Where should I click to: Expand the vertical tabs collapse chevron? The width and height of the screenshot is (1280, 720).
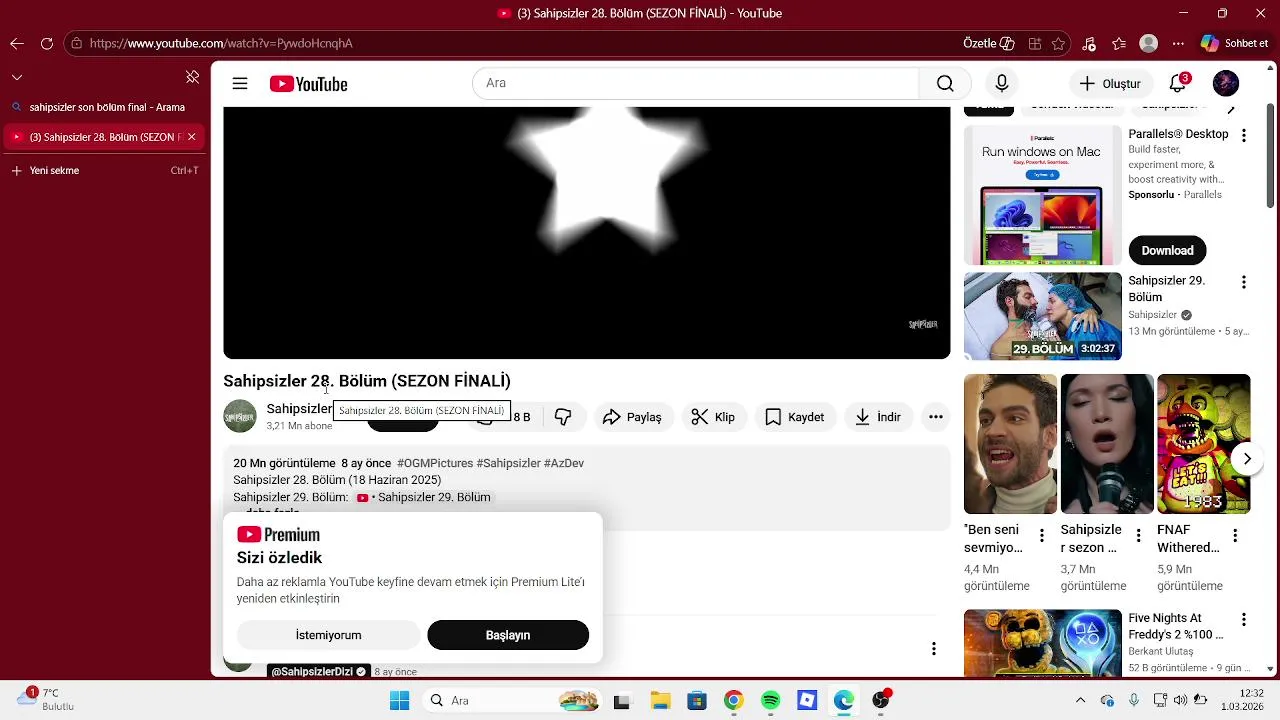tap(17, 77)
